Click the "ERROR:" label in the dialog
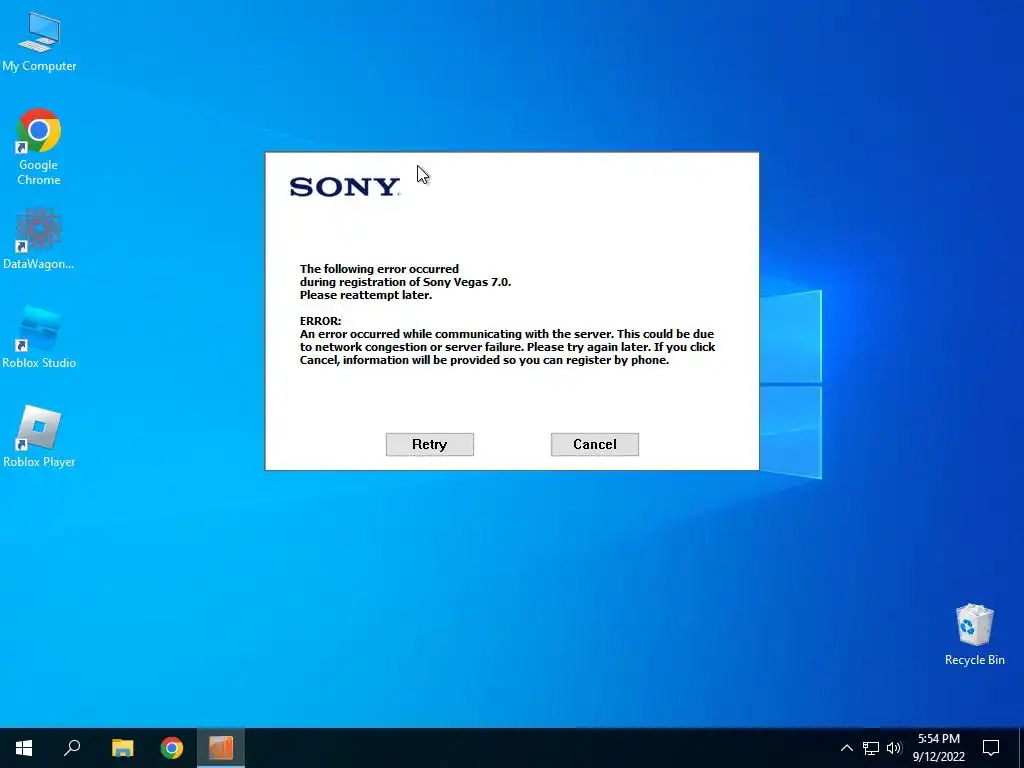This screenshot has height=768, width=1024. (321, 321)
